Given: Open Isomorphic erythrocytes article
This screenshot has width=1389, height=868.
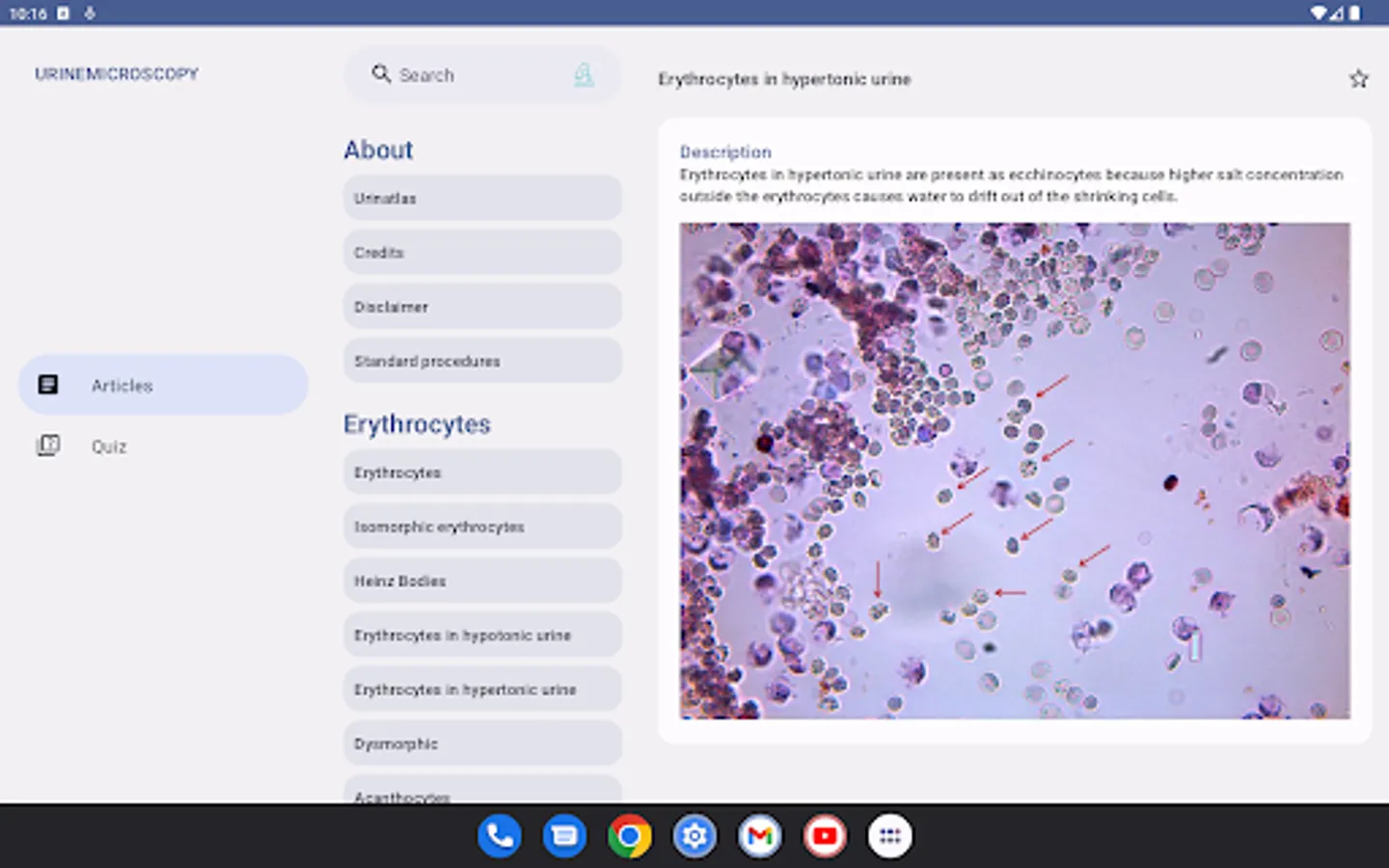Looking at the screenshot, I should point(482,527).
